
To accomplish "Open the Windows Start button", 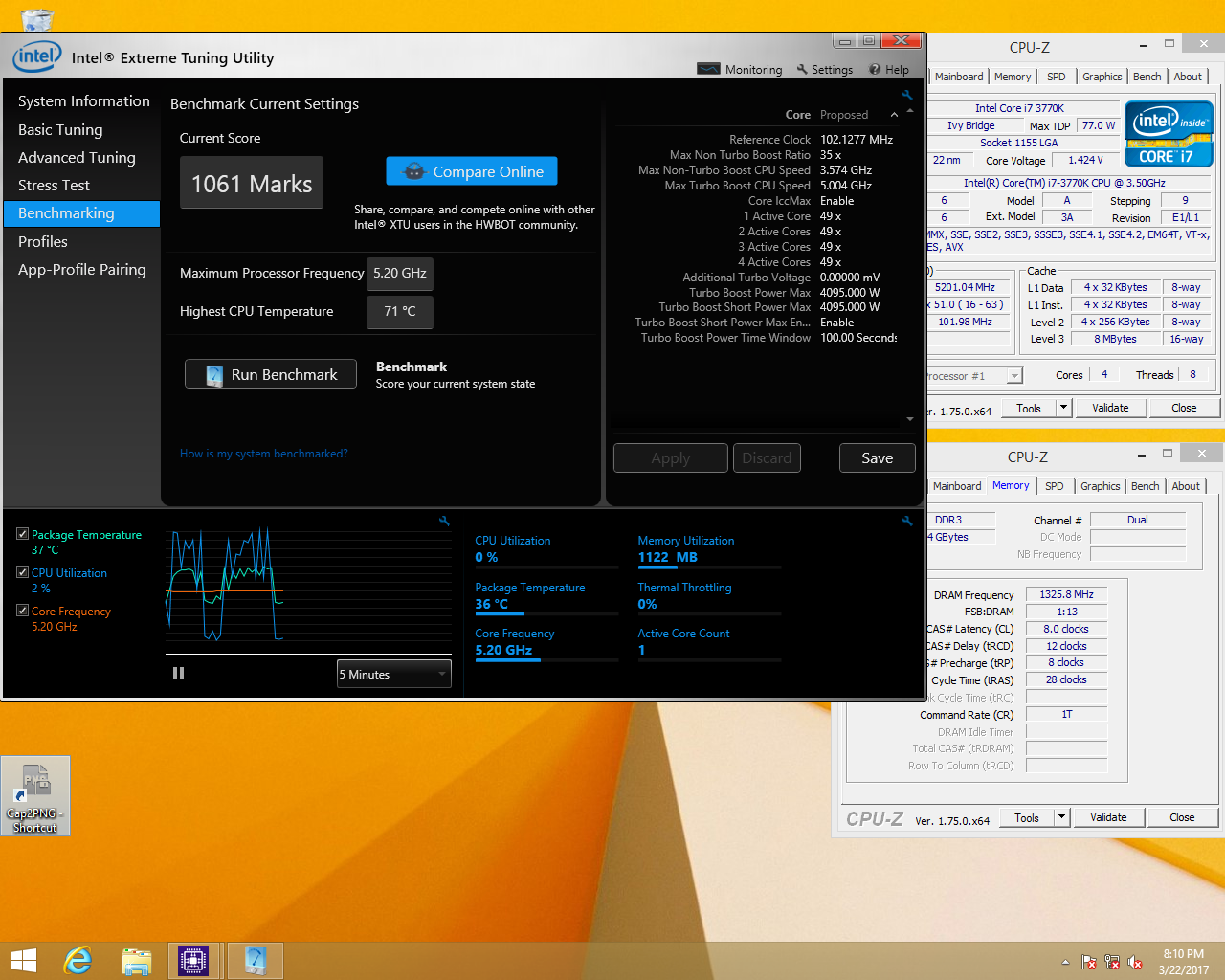I will [x=23, y=961].
